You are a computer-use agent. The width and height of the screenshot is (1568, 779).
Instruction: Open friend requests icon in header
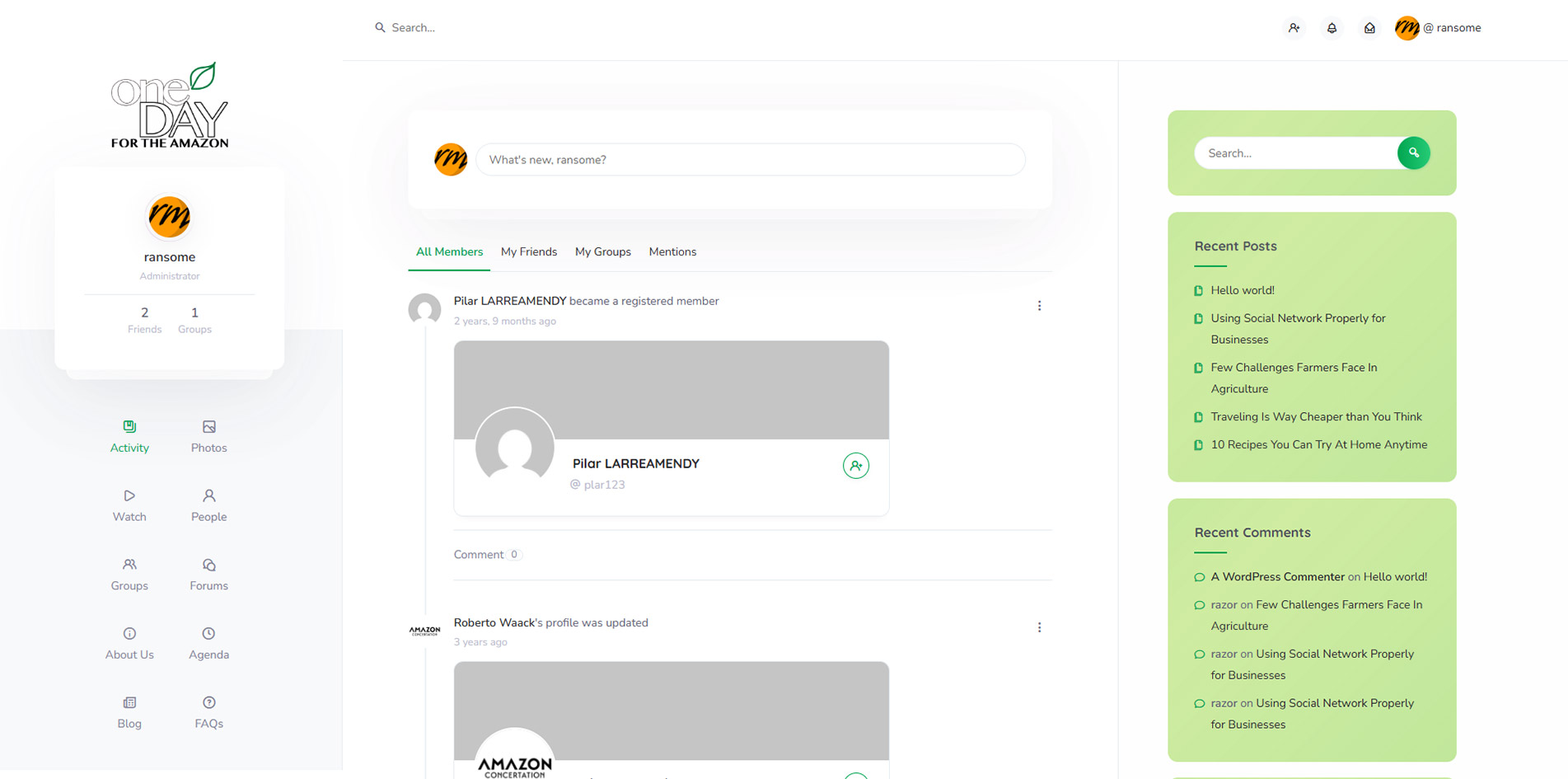click(x=1294, y=28)
